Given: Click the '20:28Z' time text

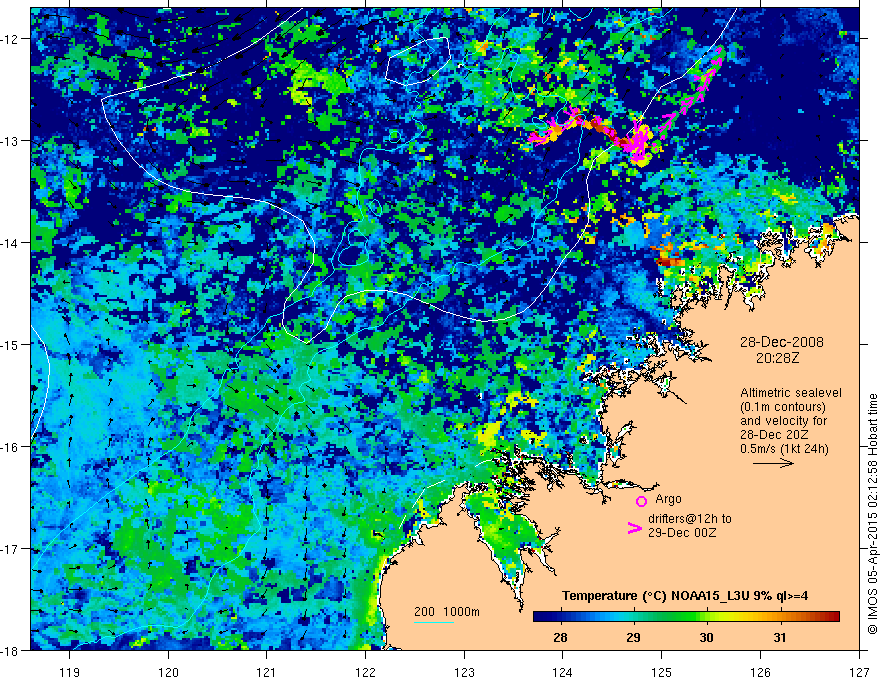Looking at the screenshot, I should (x=777, y=358).
